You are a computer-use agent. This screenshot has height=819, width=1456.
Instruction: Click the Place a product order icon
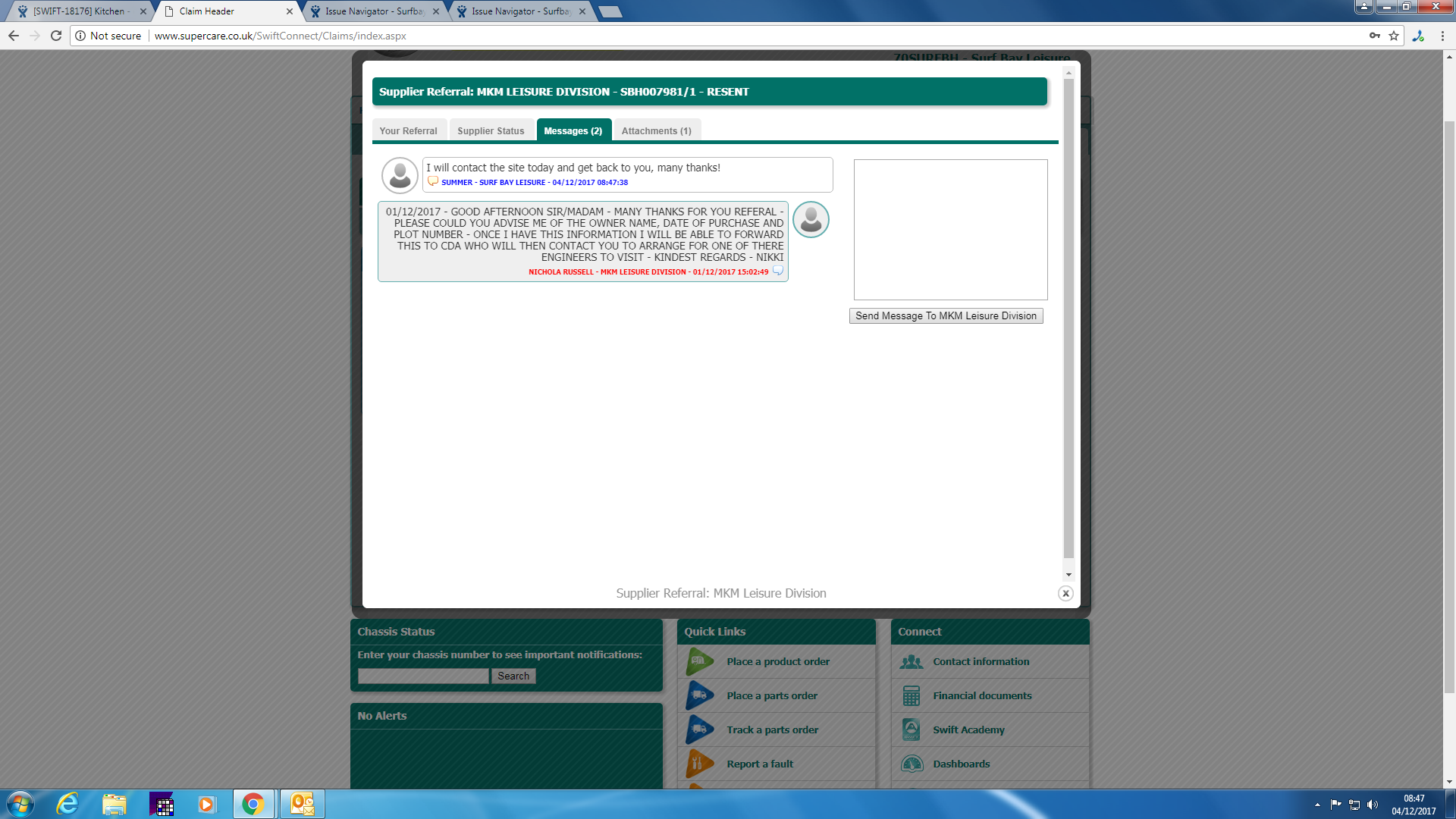coord(699,661)
